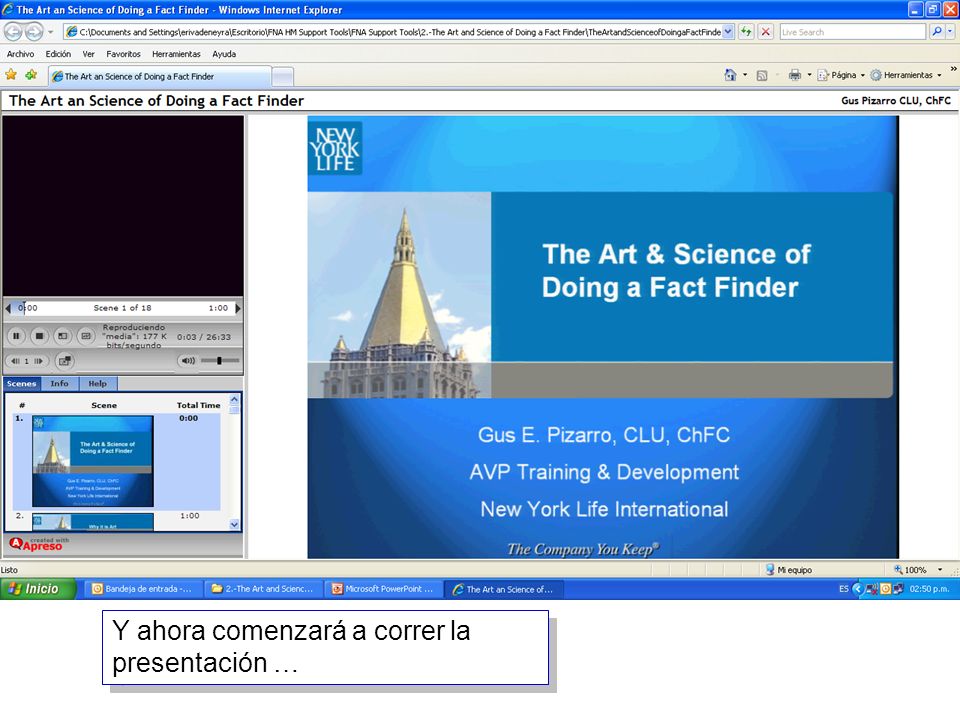Click the Home page icon

pos(730,75)
